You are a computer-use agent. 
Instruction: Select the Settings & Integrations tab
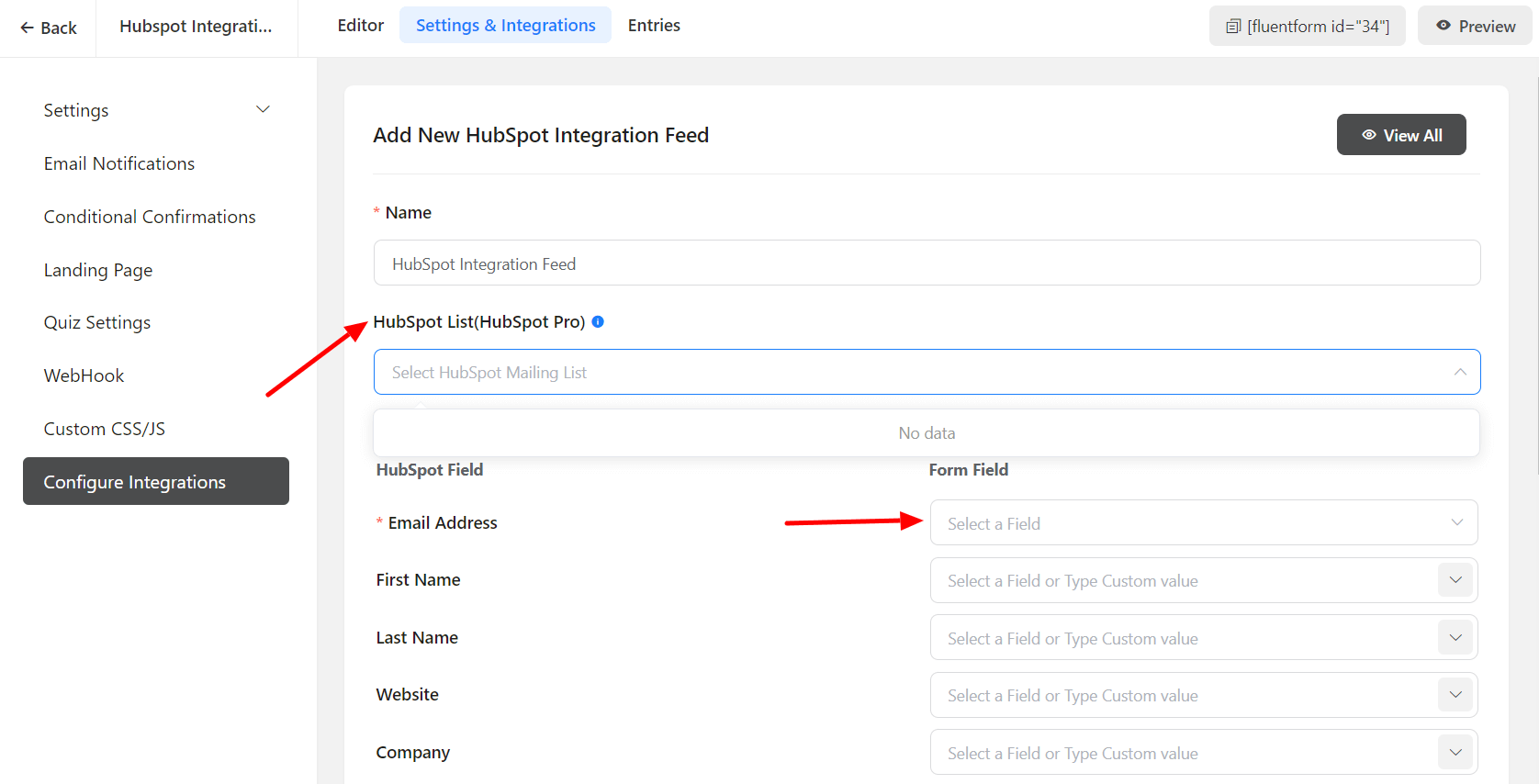tap(505, 26)
